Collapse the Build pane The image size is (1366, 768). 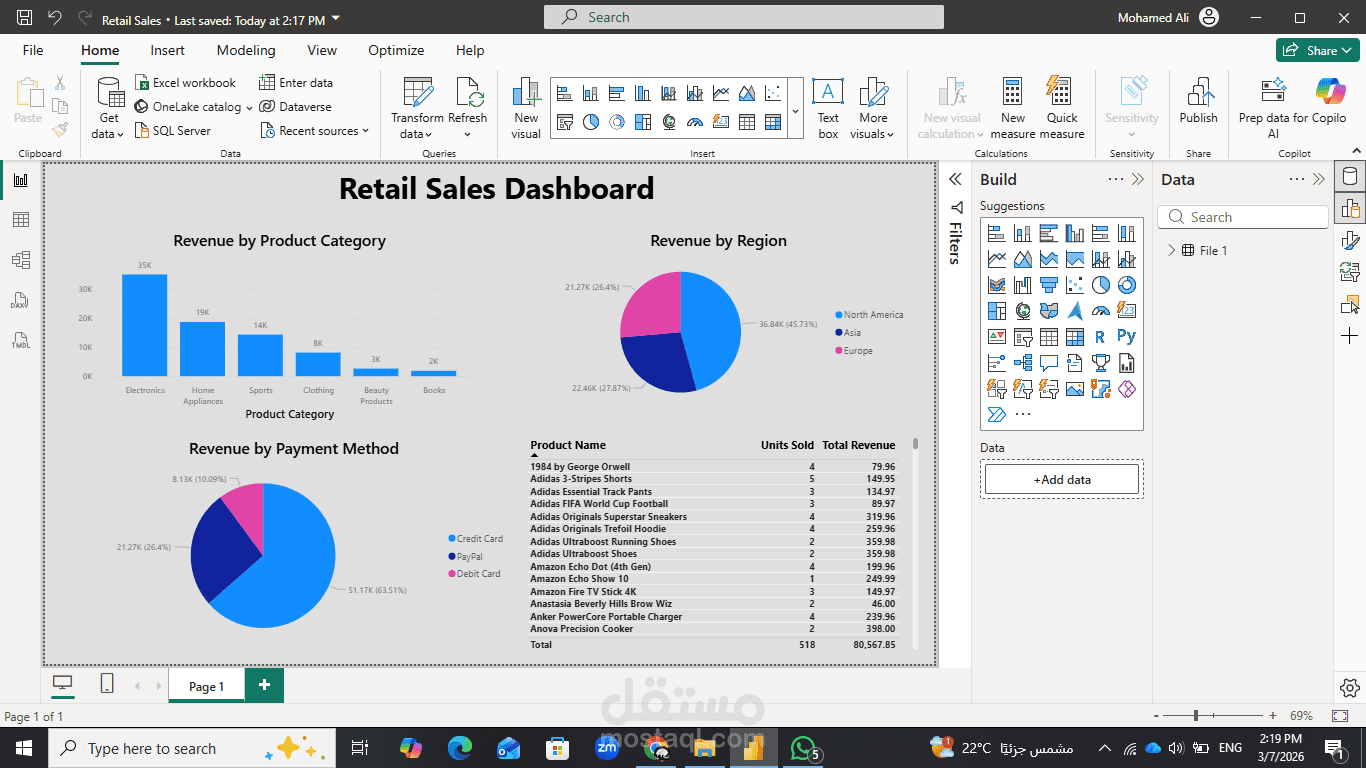[1138, 180]
